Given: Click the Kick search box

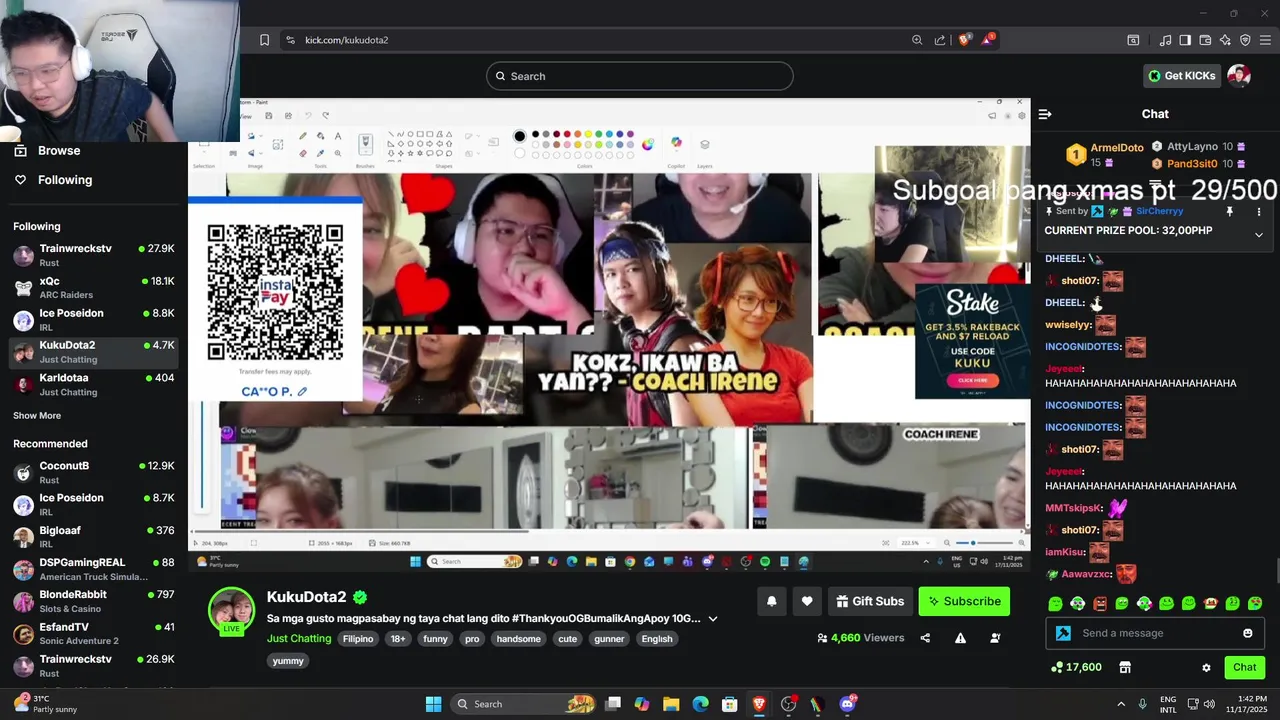Looking at the screenshot, I should (640, 76).
